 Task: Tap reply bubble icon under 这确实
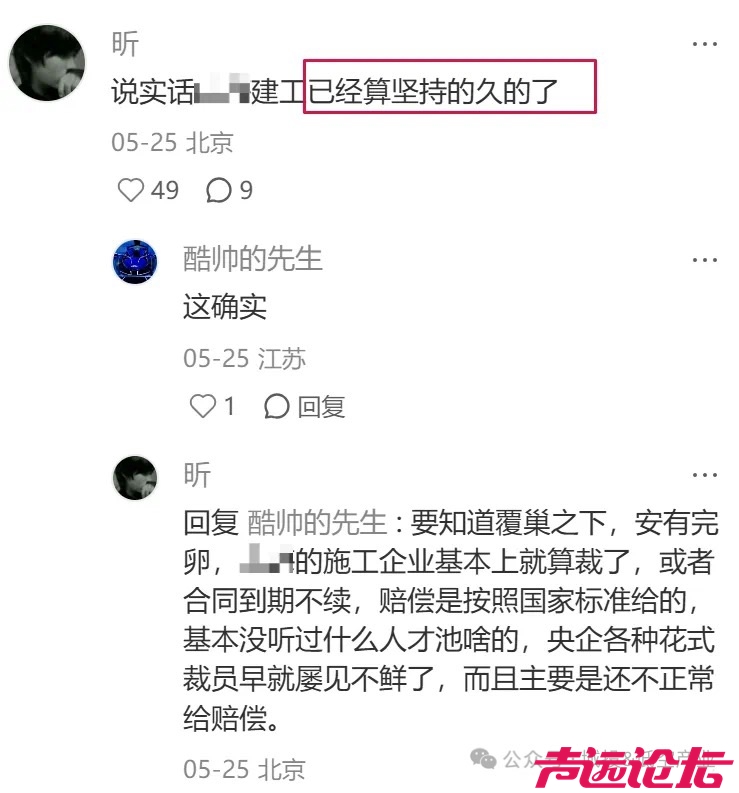coord(277,406)
